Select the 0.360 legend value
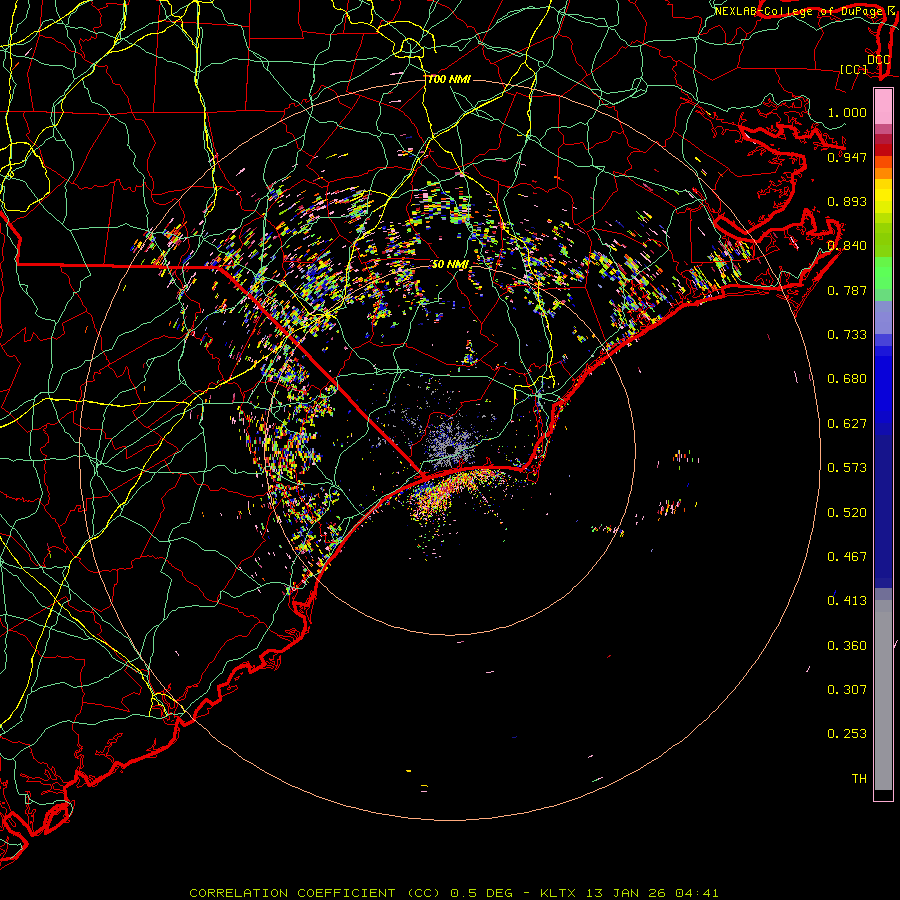 point(847,645)
